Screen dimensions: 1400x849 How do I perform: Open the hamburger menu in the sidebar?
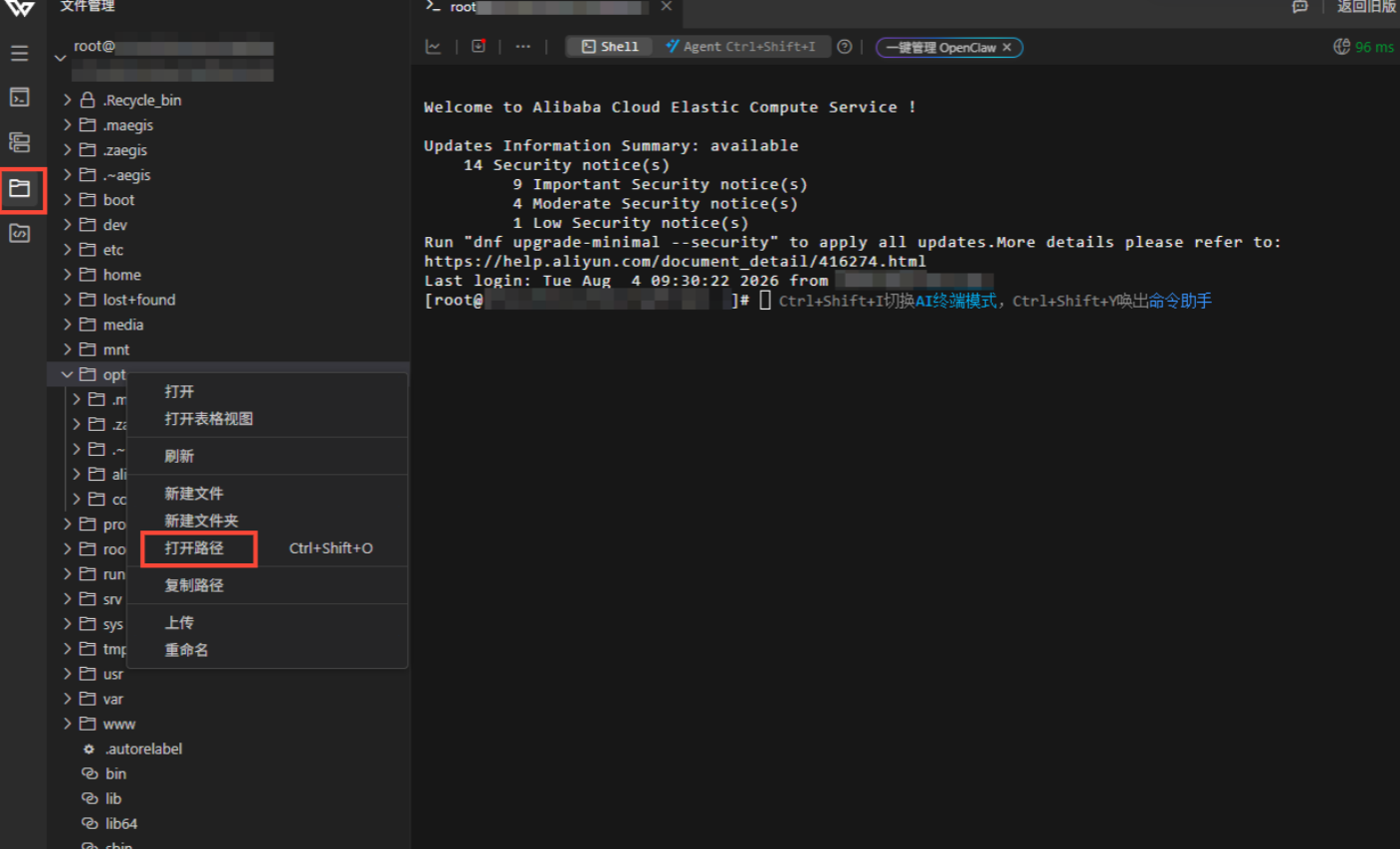click(19, 53)
